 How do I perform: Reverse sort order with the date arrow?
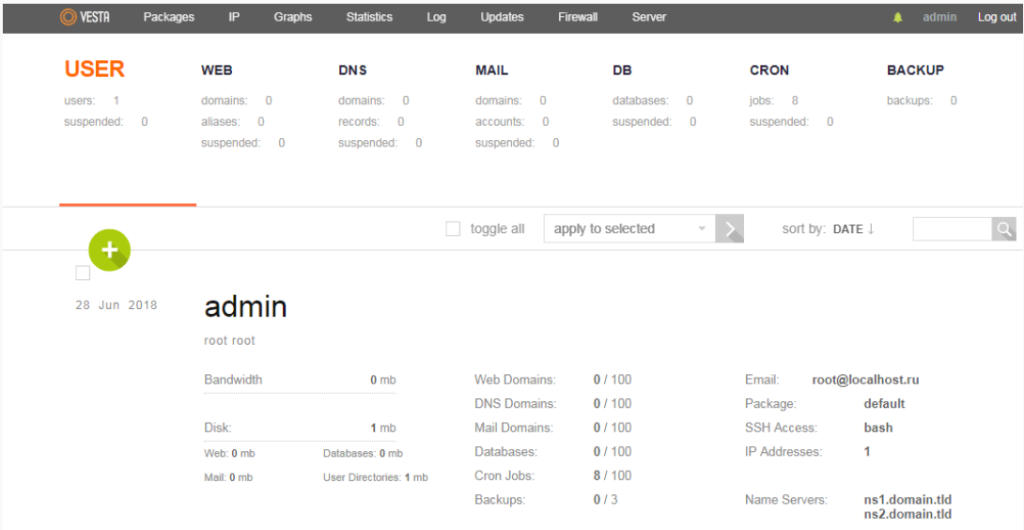point(871,228)
